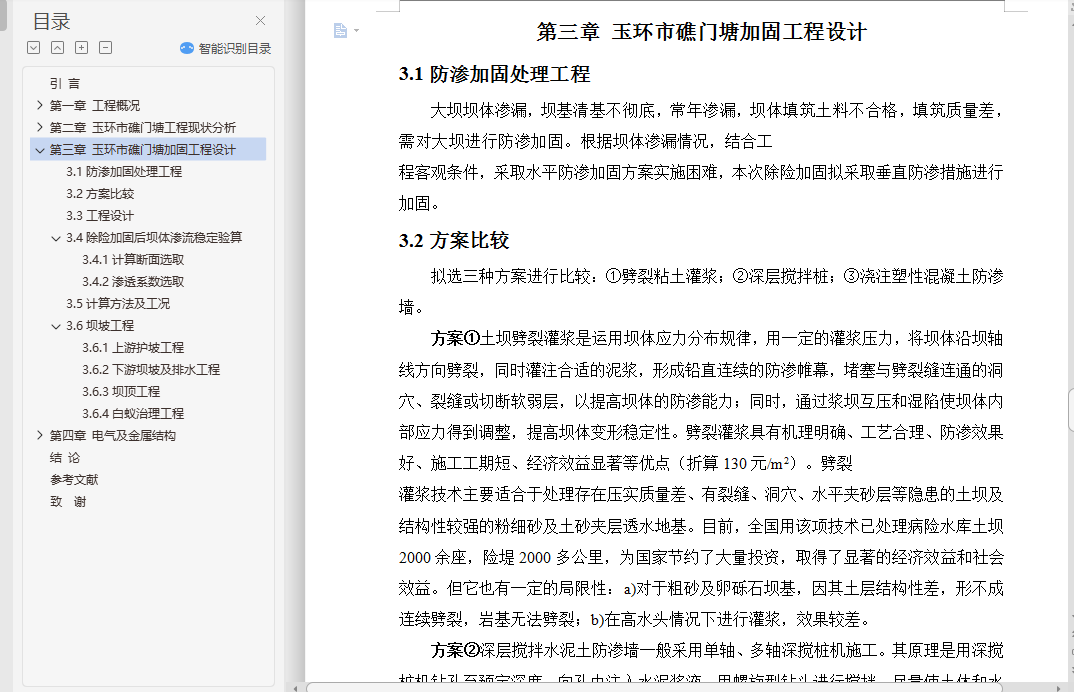Select 第四章 电气及金属结构 entry
1074x692 pixels.
[x=112, y=435]
